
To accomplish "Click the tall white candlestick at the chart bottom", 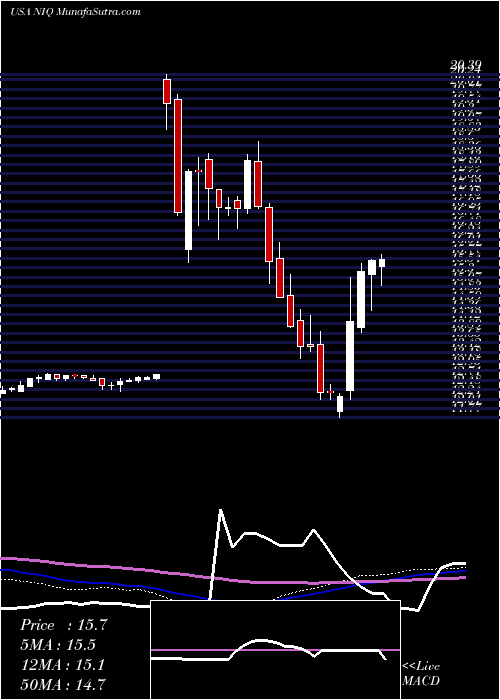I will (x=350, y=356).
